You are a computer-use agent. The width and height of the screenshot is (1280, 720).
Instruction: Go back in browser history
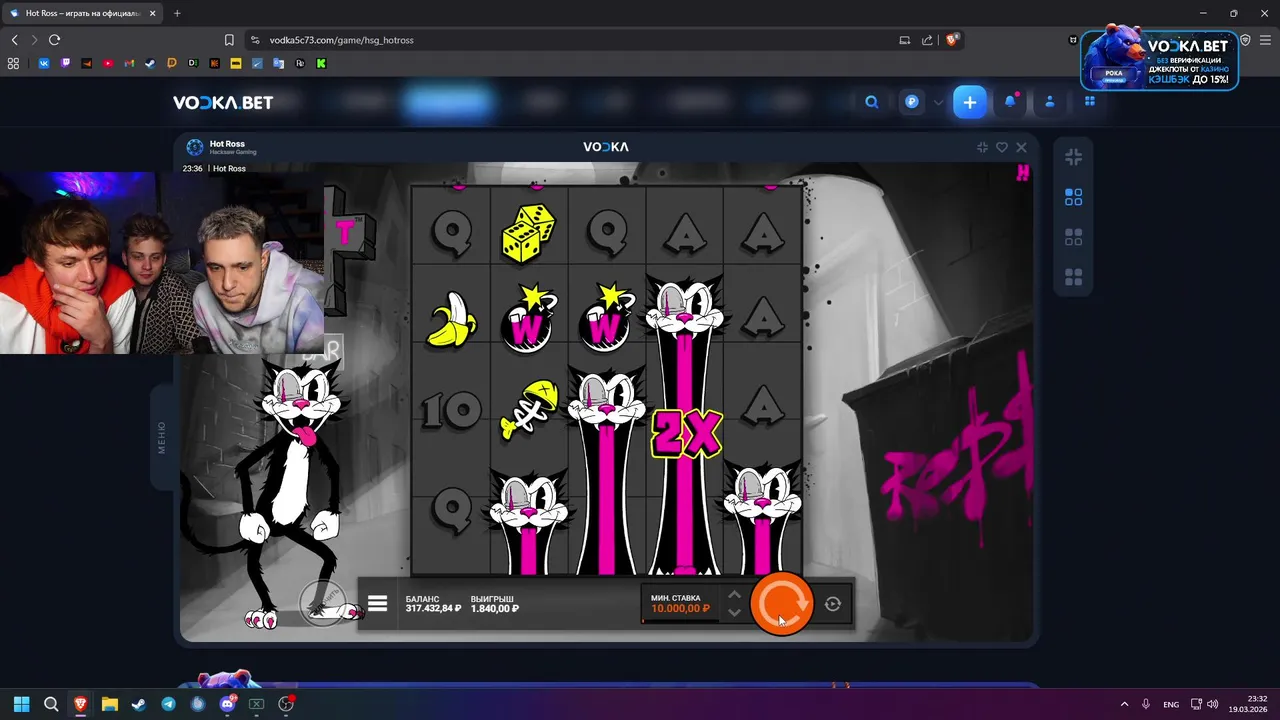pyautogui.click(x=14, y=40)
